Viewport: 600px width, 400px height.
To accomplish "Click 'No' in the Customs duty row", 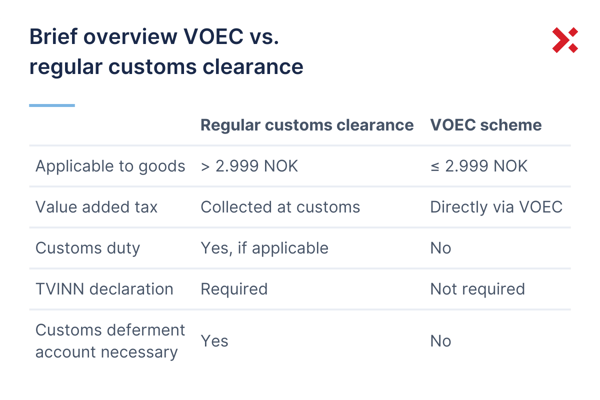I will tap(441, 248).
